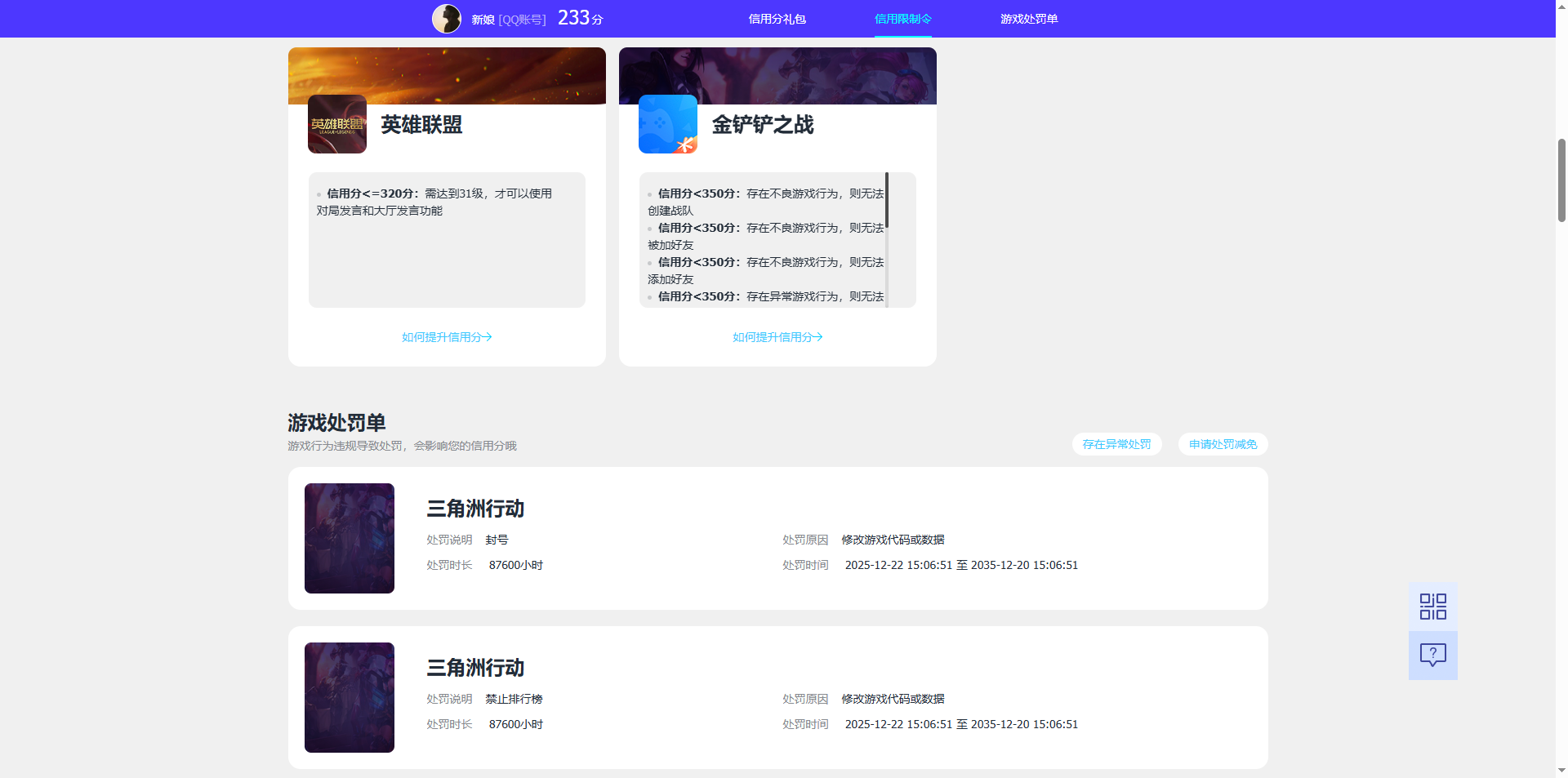Click the 金铲铲之战 game app icon

coord(668,124)
